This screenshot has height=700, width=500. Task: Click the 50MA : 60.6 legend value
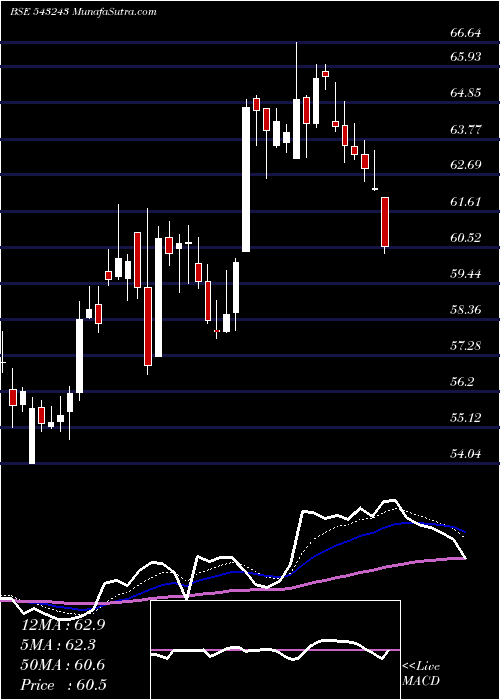63,665
